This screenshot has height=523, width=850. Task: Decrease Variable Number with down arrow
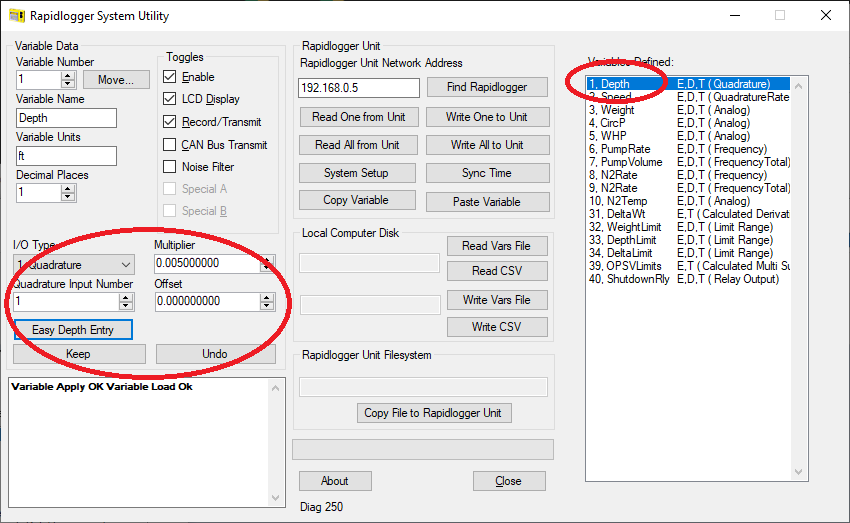(68, 83)
